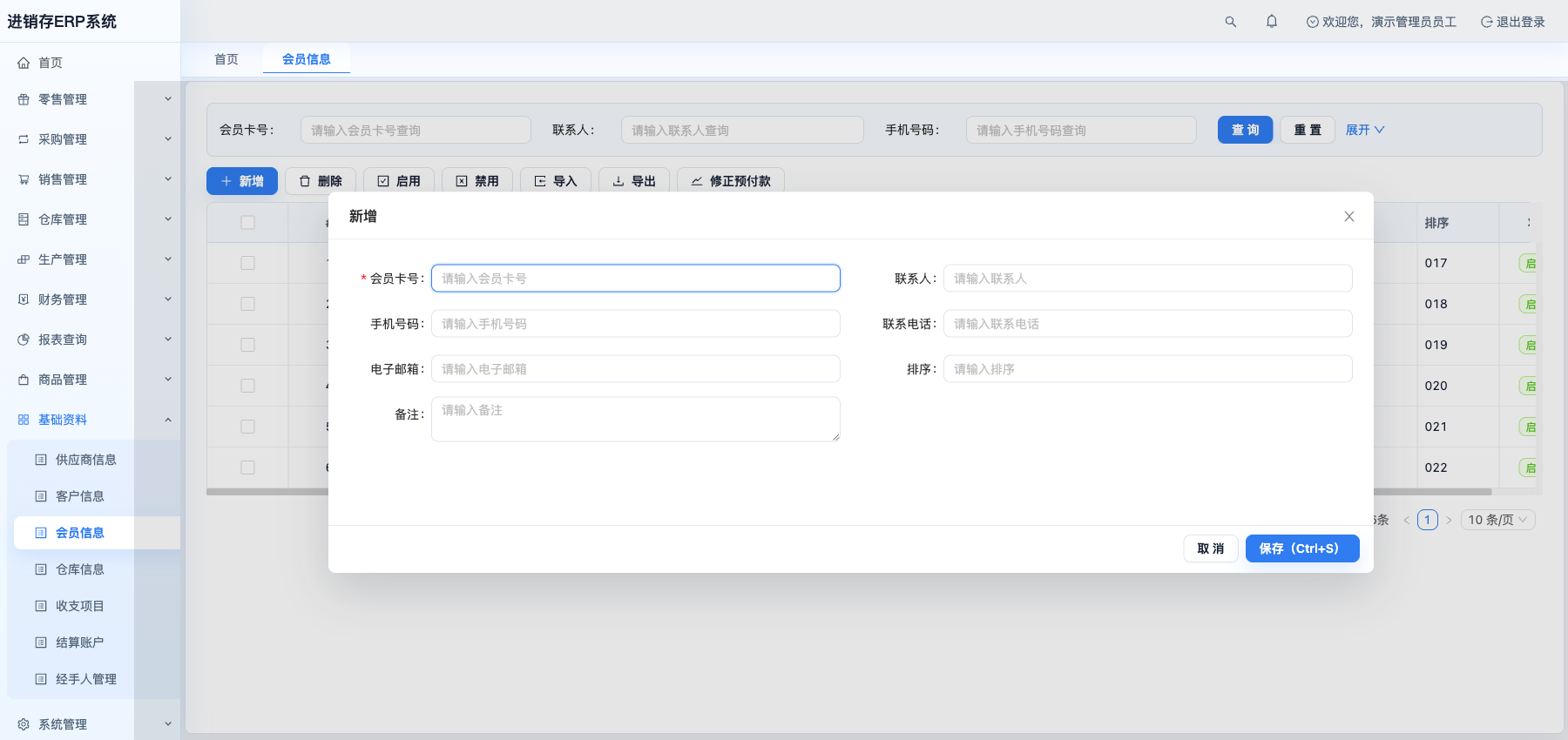Open the notifications bell icon
Image resolution: width=1568 pixels, height=740 pixels.
click(x=1272, y=21)
